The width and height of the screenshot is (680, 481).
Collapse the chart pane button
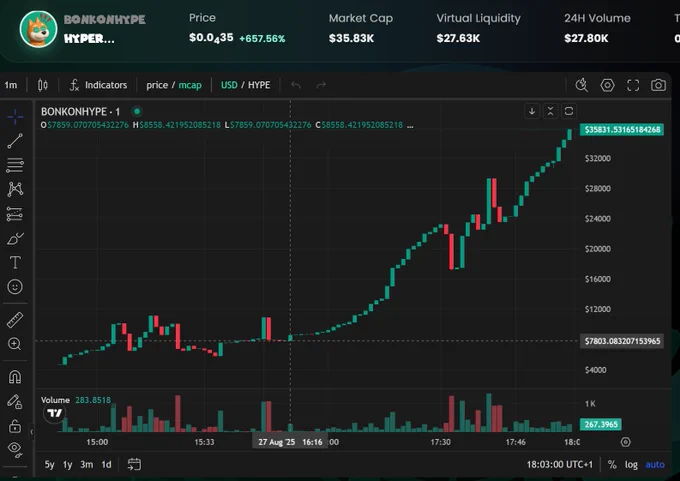(550, 111)
